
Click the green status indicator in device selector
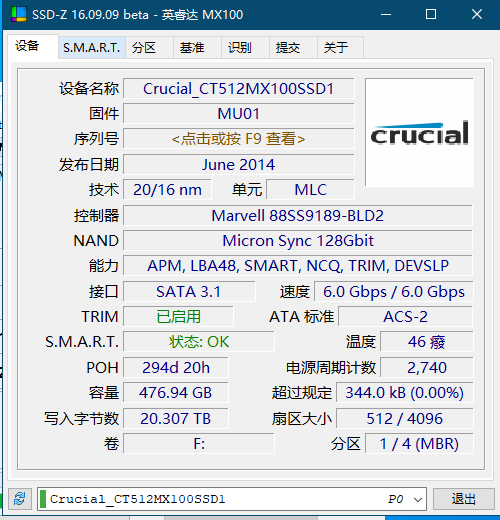pos(43,499)
